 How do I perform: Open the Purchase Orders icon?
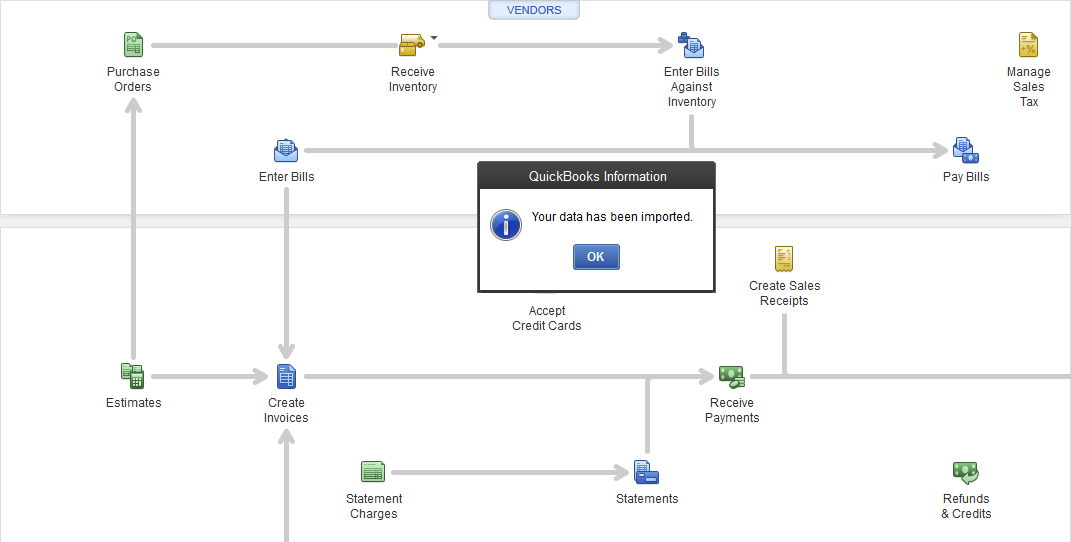point(133,45)
